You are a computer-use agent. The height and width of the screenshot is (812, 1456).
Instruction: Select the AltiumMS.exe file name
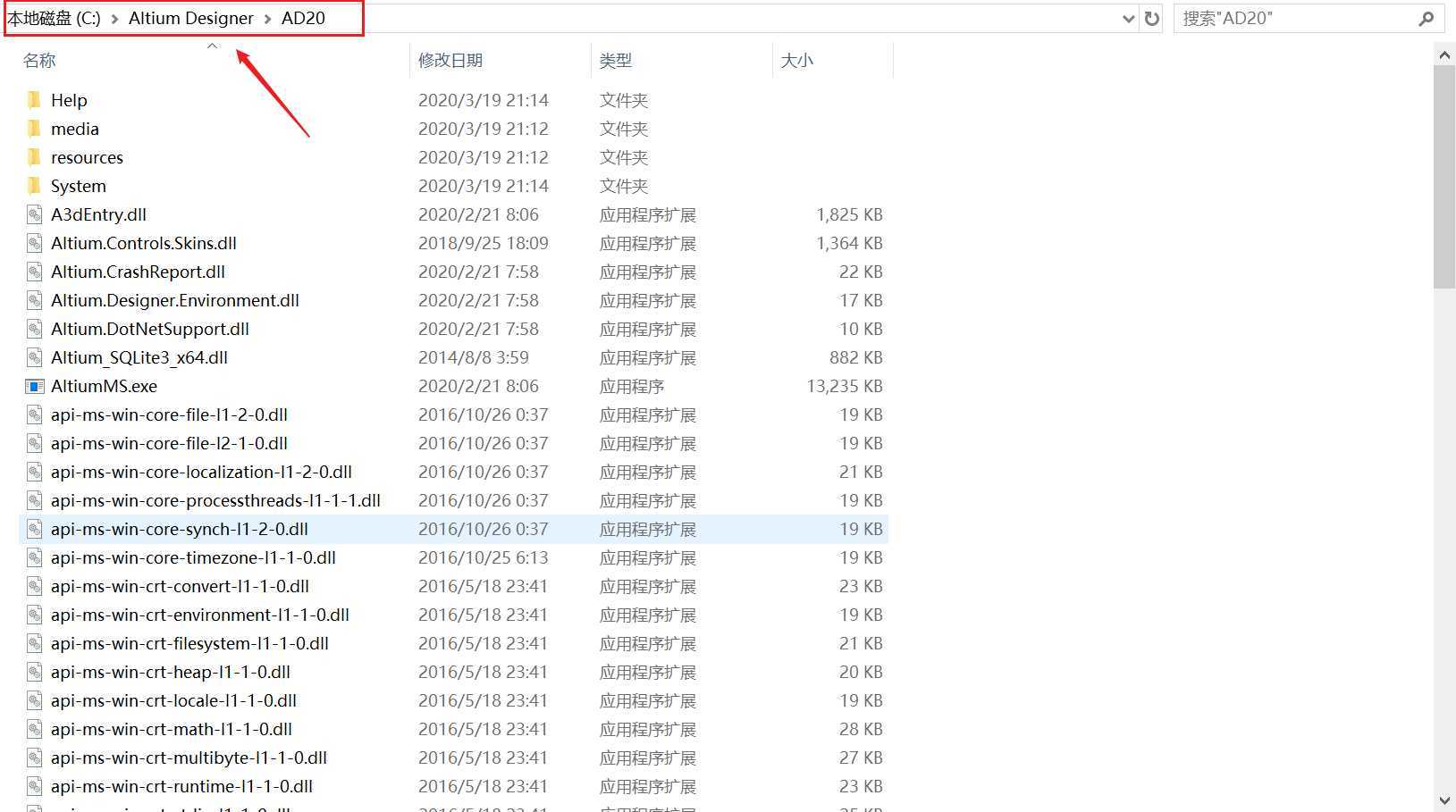tap(104, 386)
